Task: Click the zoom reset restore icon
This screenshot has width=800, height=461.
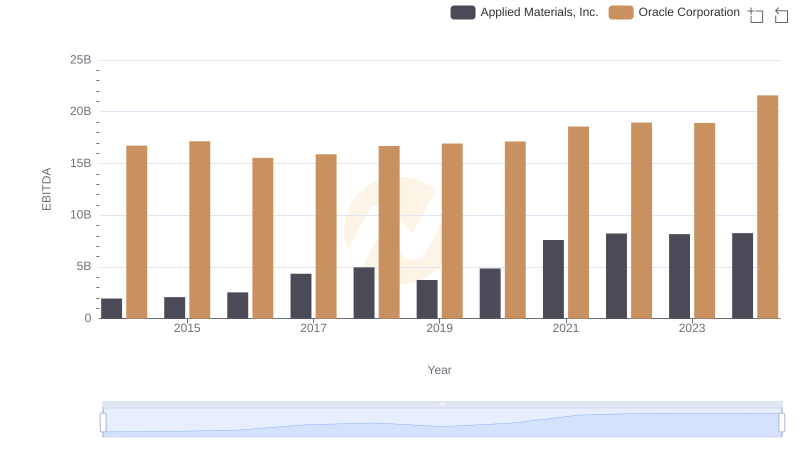Action: pos(781,15)
